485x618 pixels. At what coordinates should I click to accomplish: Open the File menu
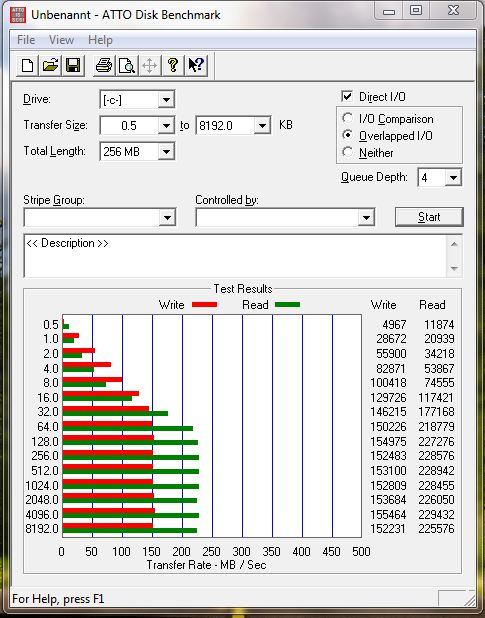pos(26,40)
